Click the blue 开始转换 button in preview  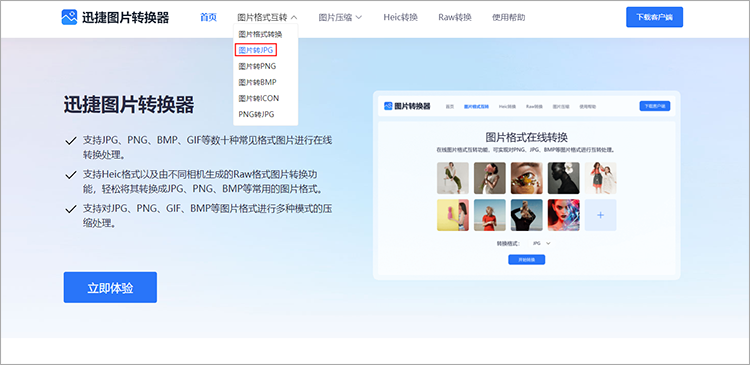(x=527, y=260)
